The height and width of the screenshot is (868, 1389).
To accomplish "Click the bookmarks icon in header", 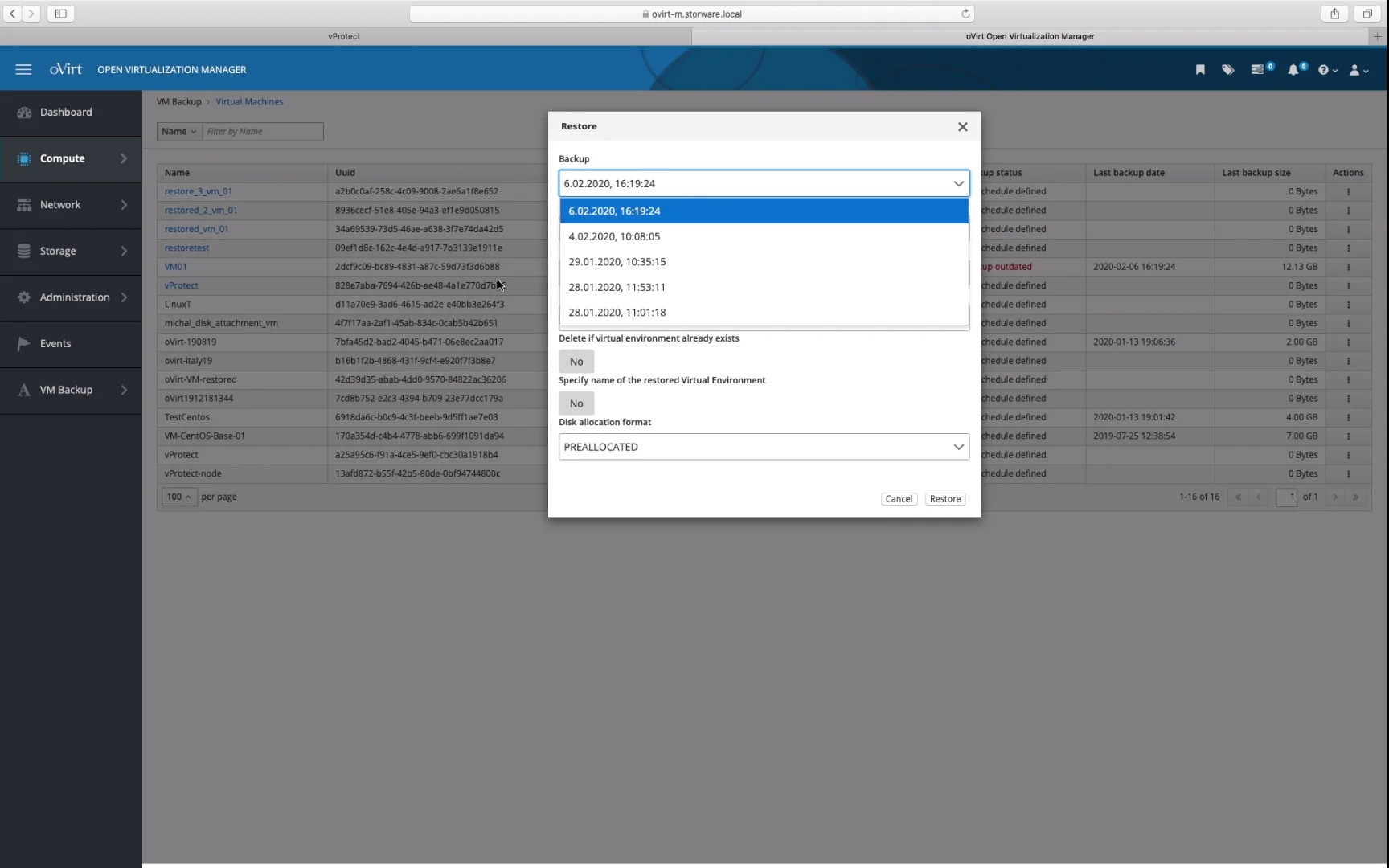I will coord(1200,70).
